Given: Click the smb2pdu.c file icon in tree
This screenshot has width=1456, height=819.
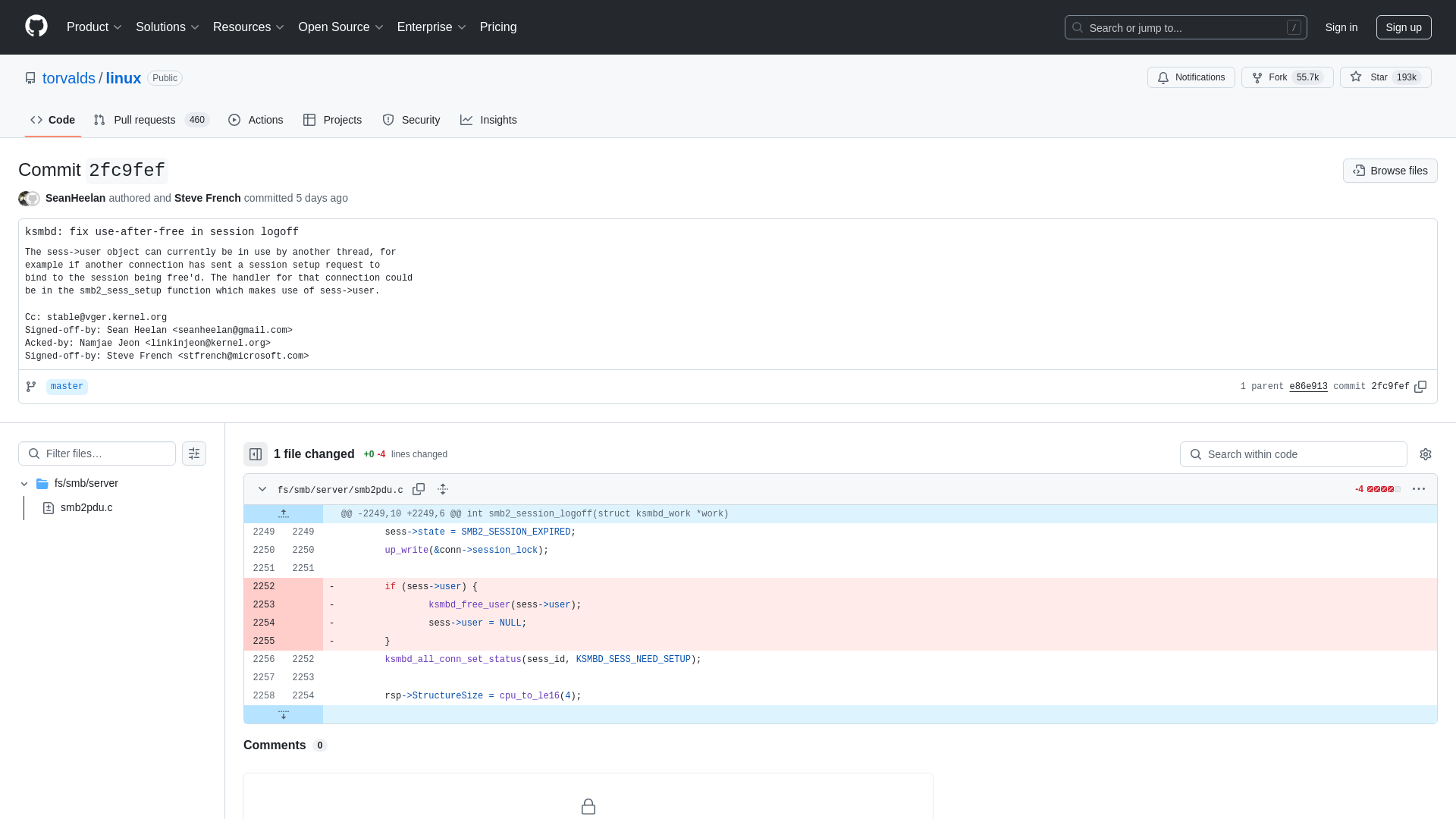Looking at the screenshot, I should pyautogui.click(x=49, y=508).
